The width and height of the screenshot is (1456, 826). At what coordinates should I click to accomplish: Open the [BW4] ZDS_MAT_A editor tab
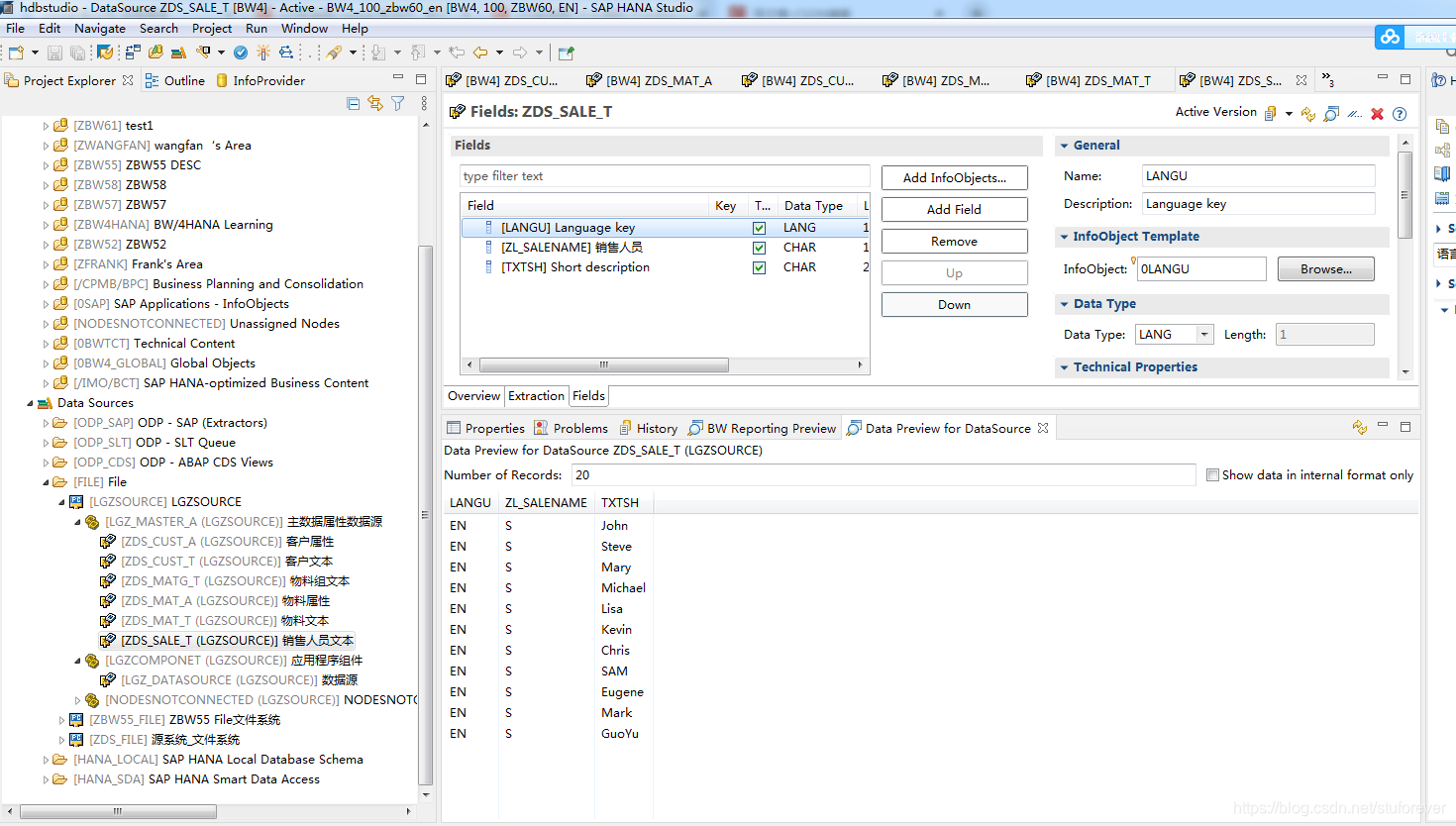click(x=650, y=80)
